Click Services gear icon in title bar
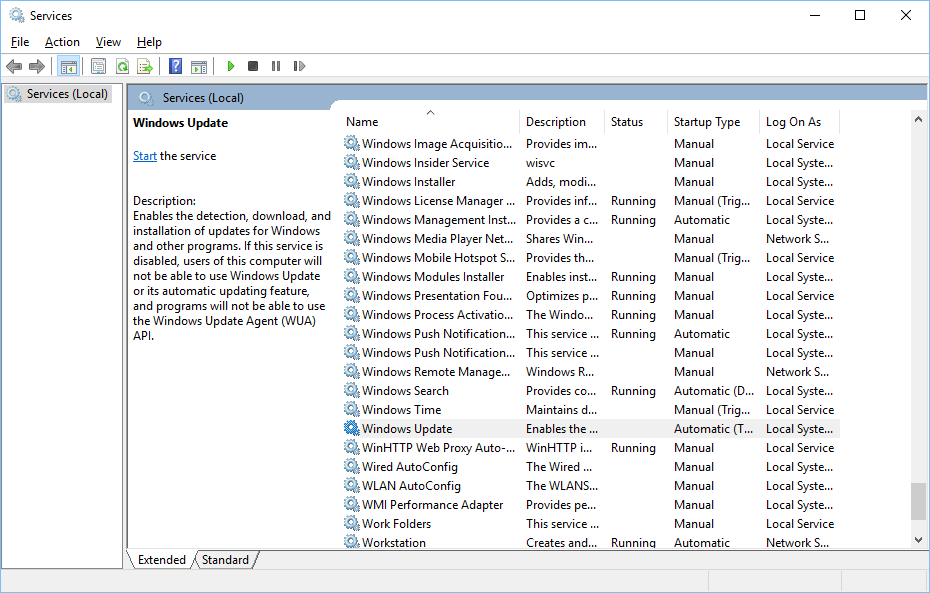 [17, 15]
